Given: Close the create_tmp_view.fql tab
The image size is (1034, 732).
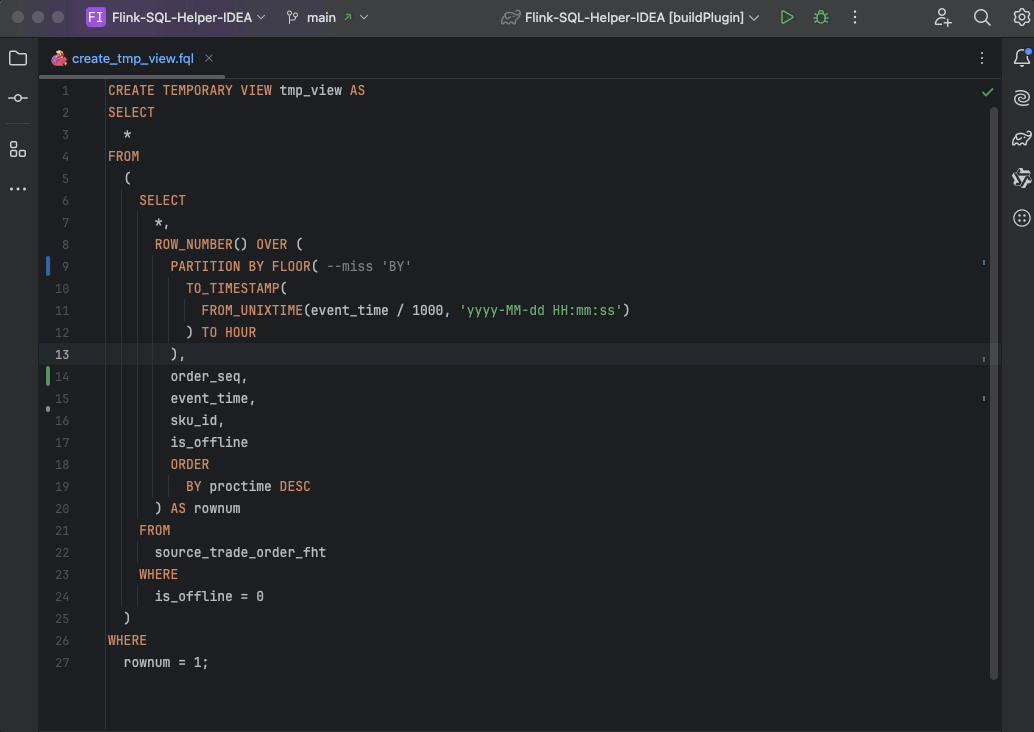Looking at the screenshot, I should 209,58.
